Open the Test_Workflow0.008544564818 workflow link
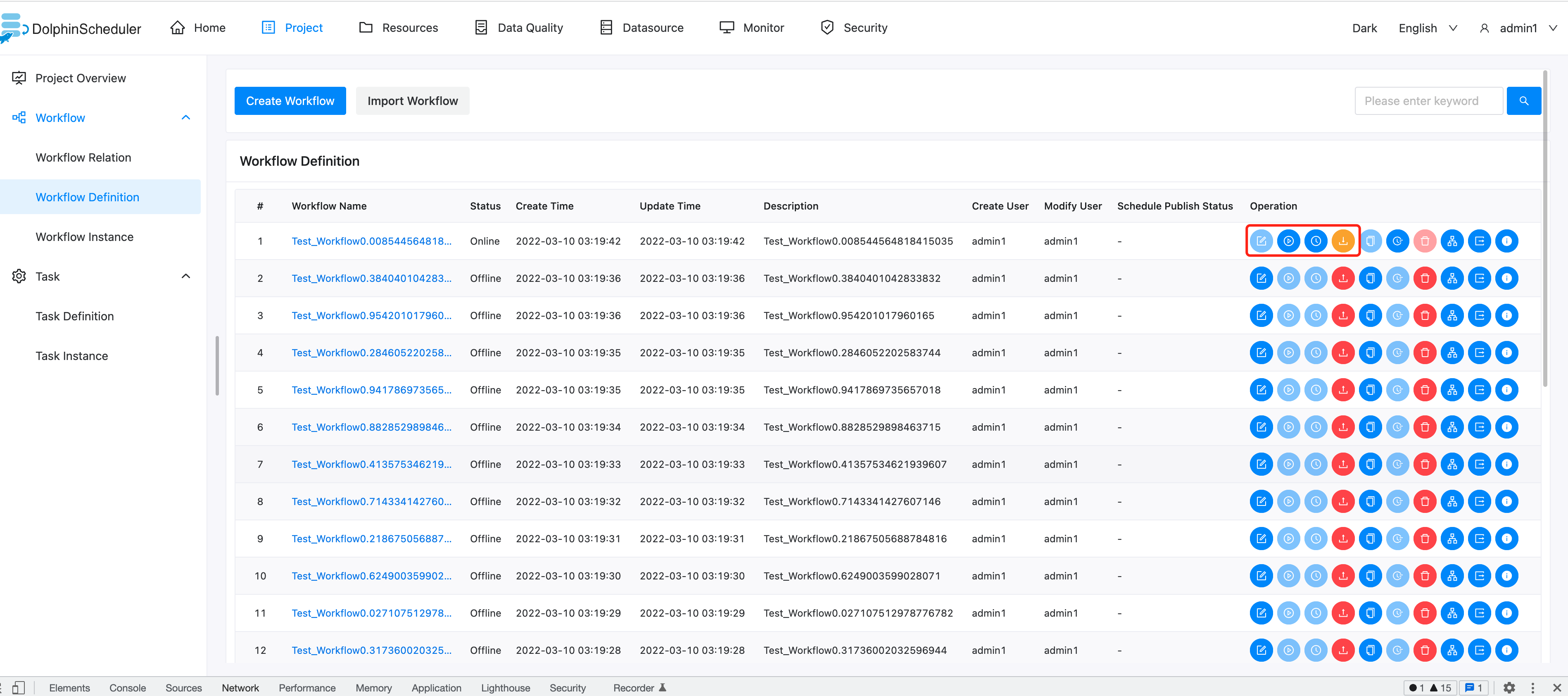The width and height of the screenshot is (1568, 696). tap(372, 241)
